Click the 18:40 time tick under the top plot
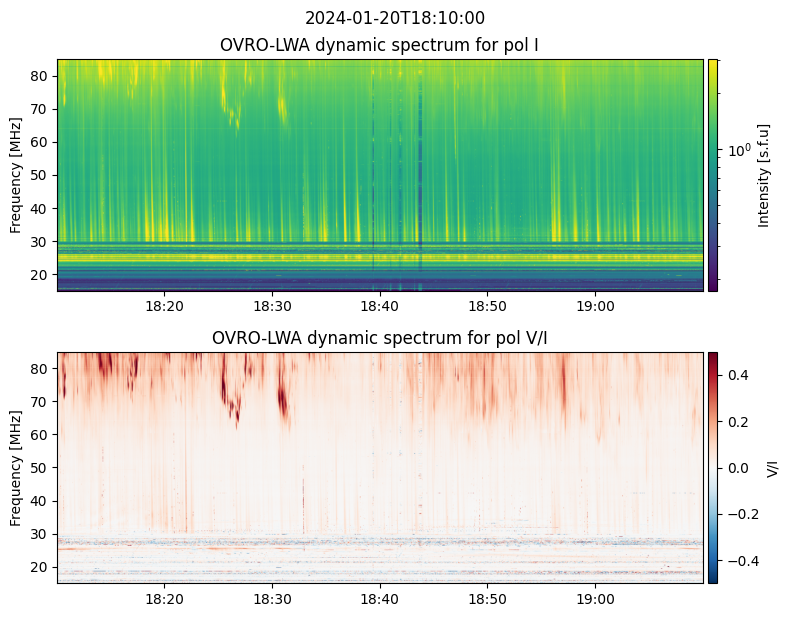The height and width of the screenshot is (617, 790). point(380,305)
